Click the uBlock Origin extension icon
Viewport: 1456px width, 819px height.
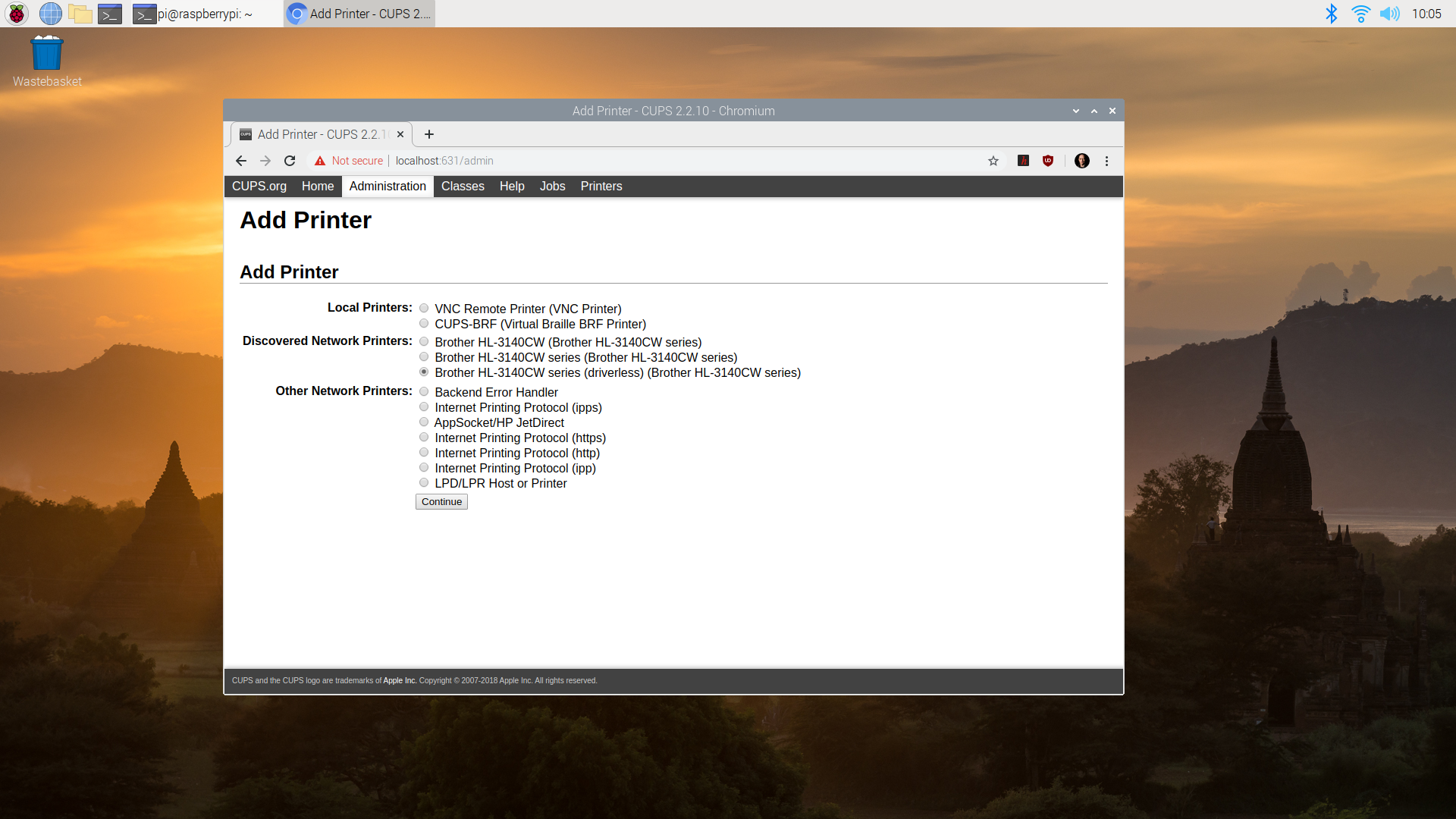click(x=1048, y=161)
